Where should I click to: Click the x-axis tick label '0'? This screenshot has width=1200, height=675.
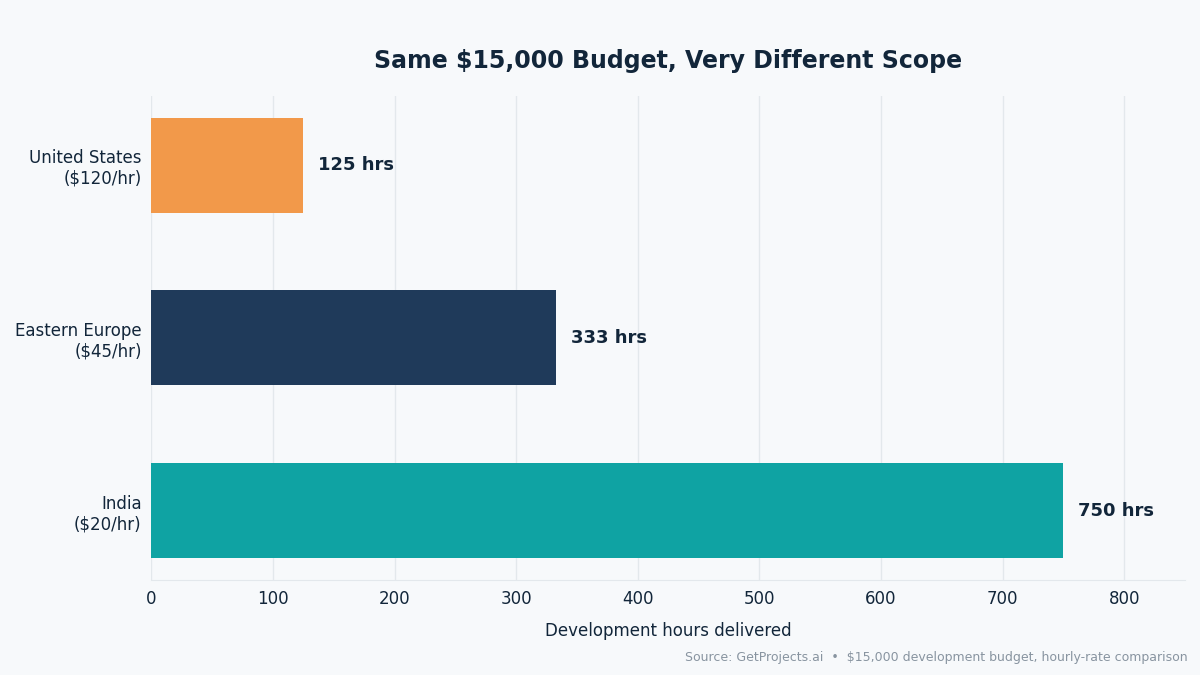[151, 599]
